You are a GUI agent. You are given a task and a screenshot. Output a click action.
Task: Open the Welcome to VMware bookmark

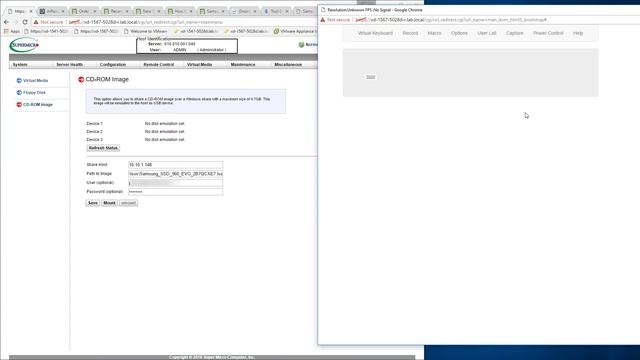[145, 31]
